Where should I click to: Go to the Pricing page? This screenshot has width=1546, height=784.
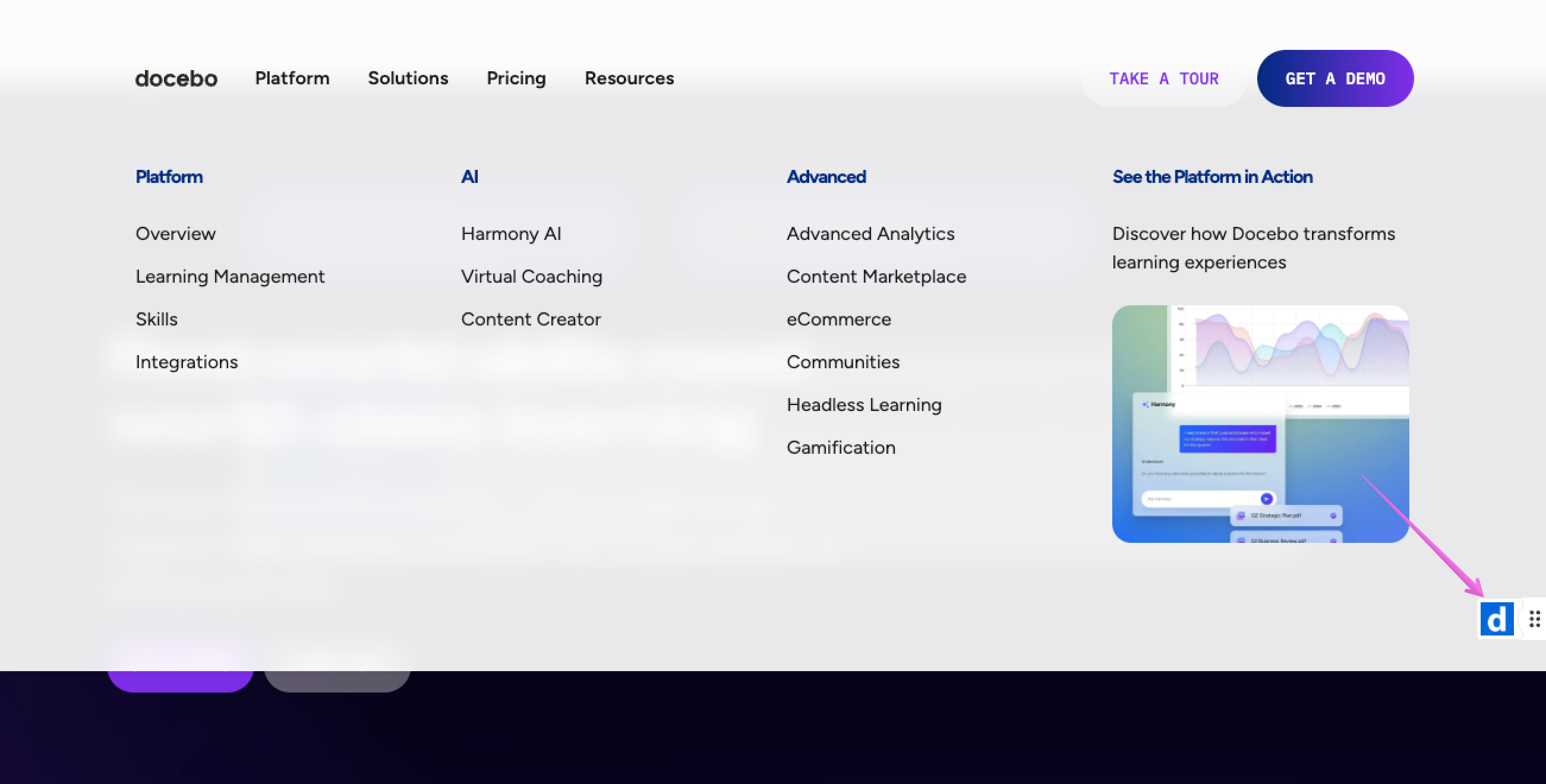516,78
